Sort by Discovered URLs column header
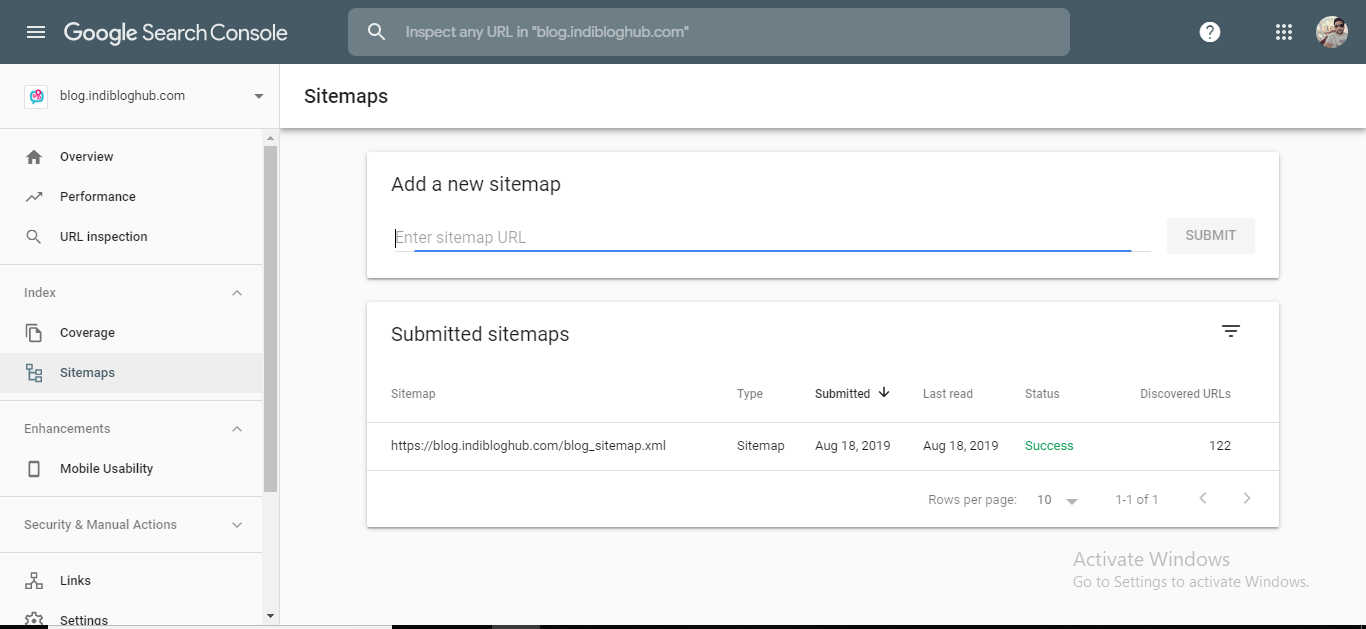 tap(1185, 394)
